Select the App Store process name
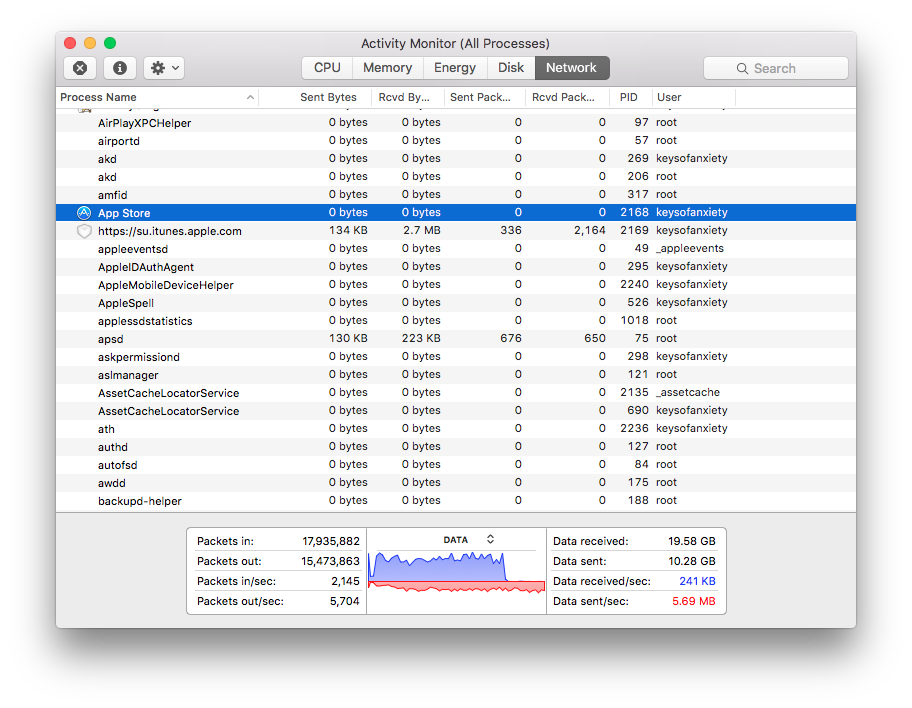This screenshot has width=912, height=708. [x=124, y=213]
